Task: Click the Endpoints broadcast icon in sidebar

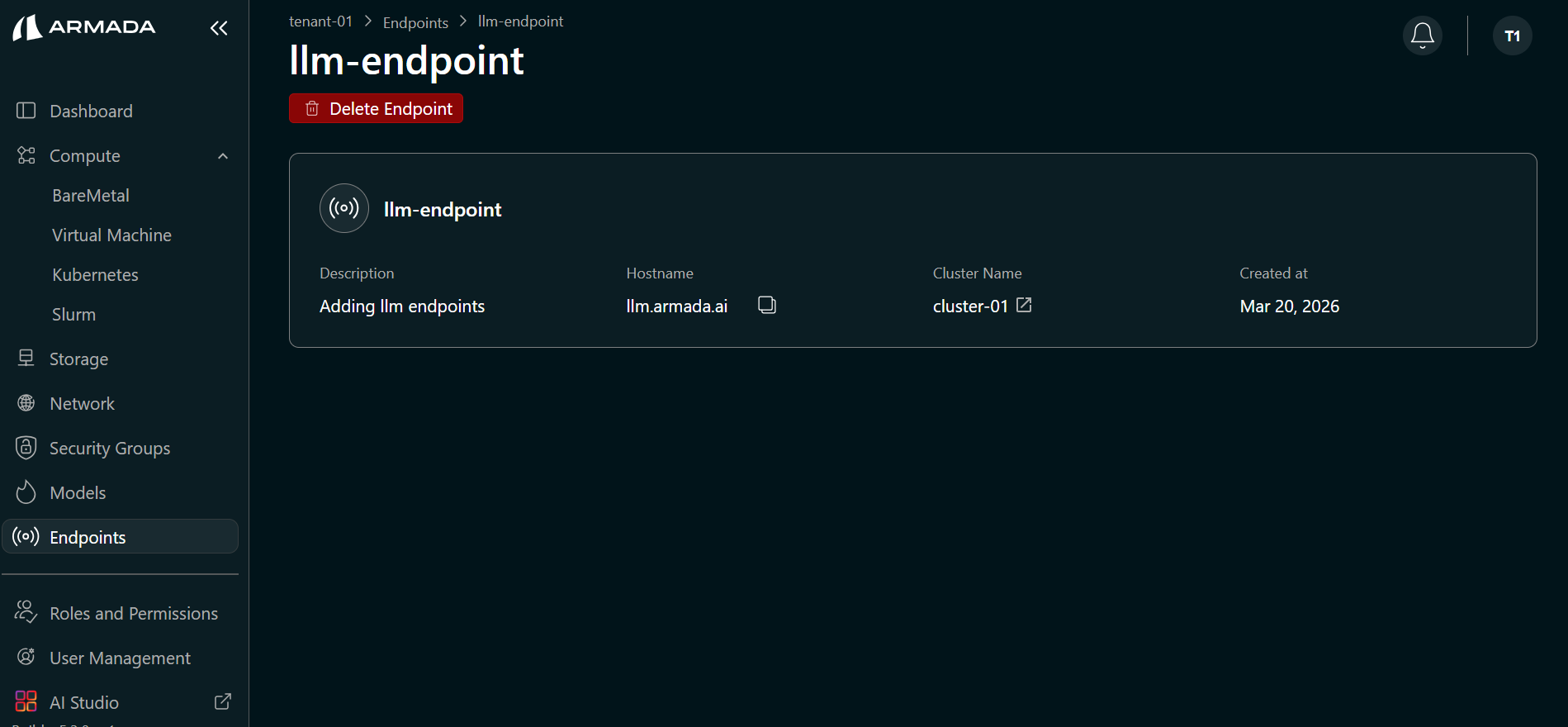Action: pyautogui.click(x=26, y=537)
